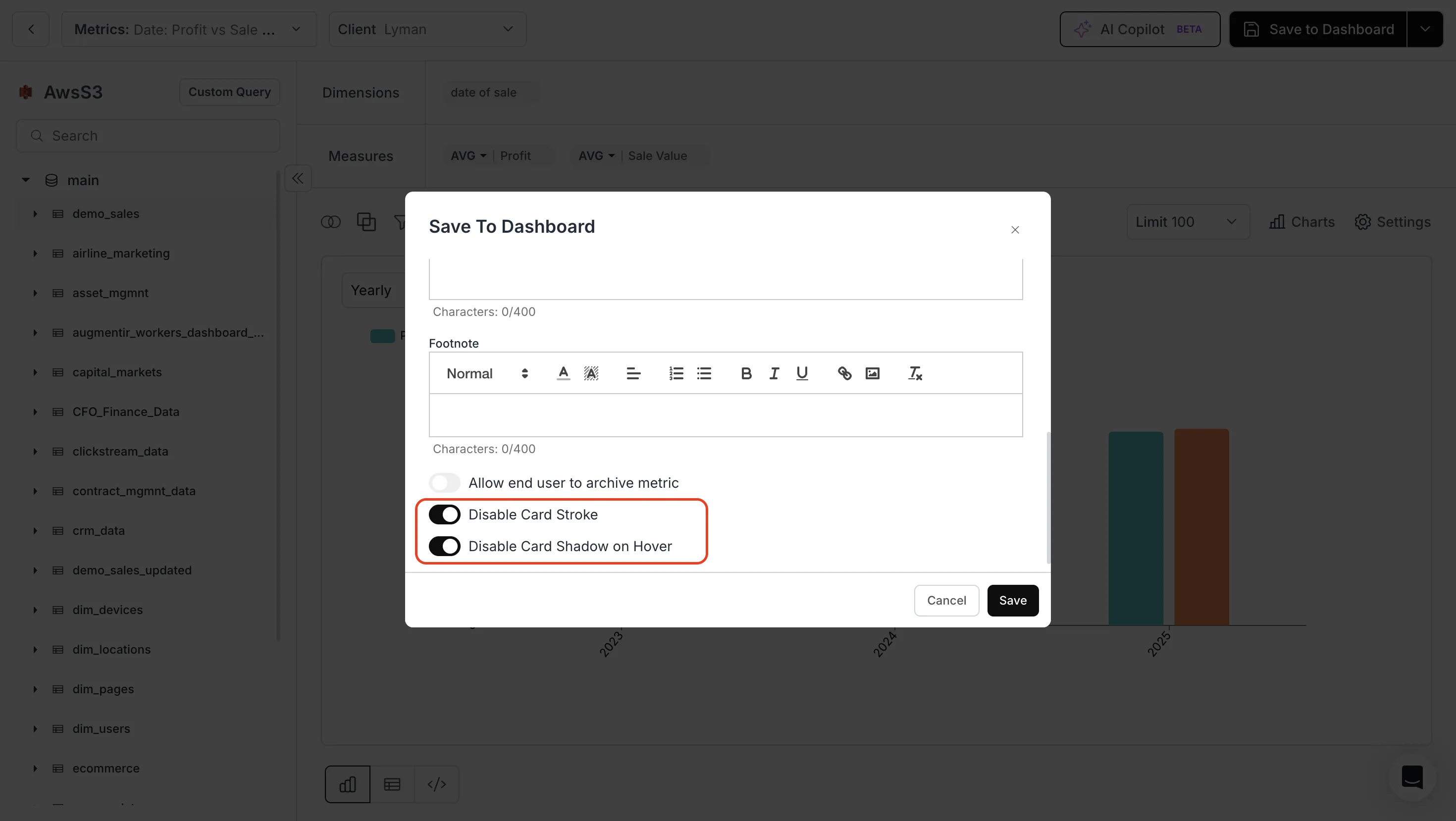
Task: Click the footnote text color icon
Action: tap(563, 373)
